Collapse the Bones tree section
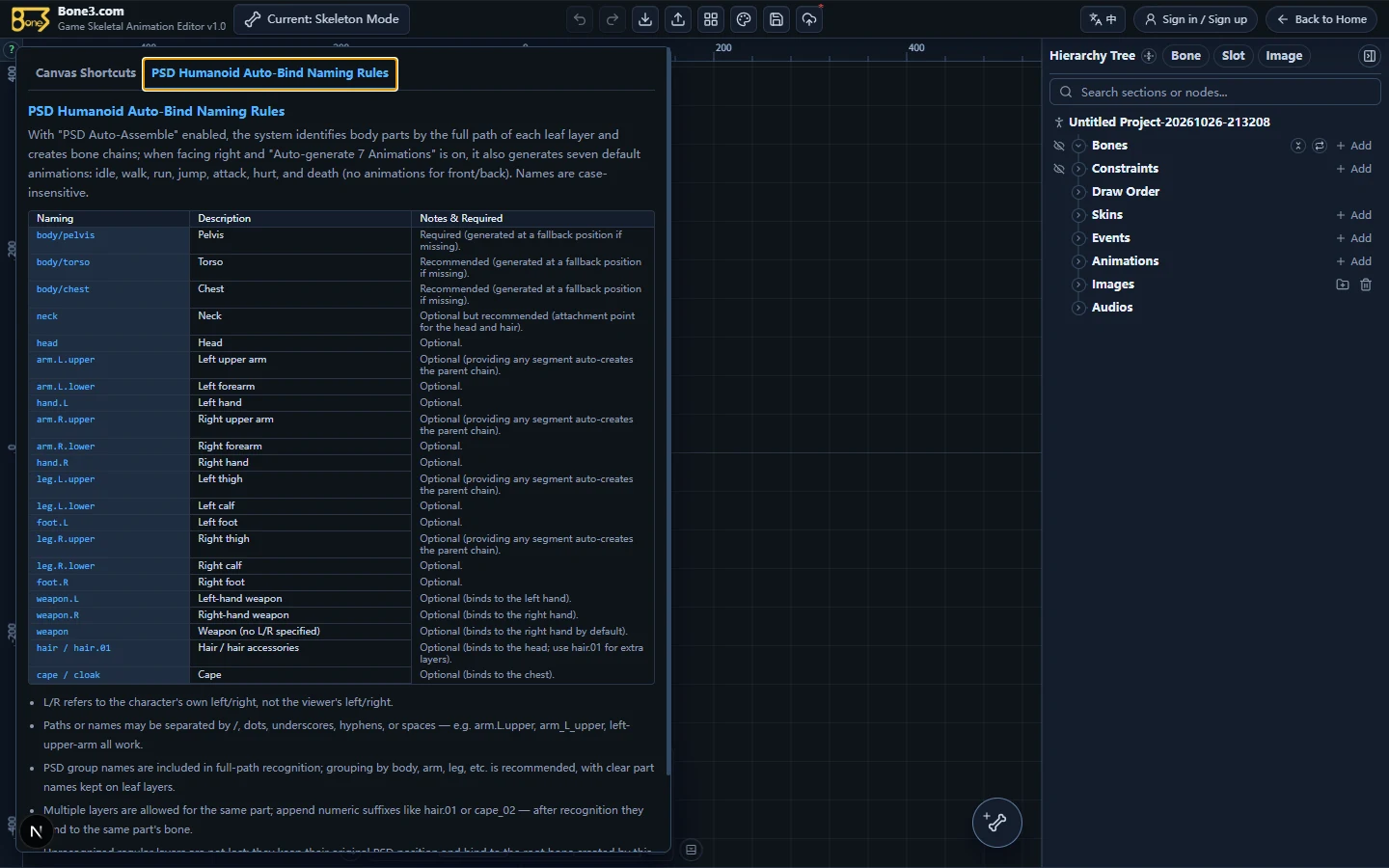 click(1078, 146)
